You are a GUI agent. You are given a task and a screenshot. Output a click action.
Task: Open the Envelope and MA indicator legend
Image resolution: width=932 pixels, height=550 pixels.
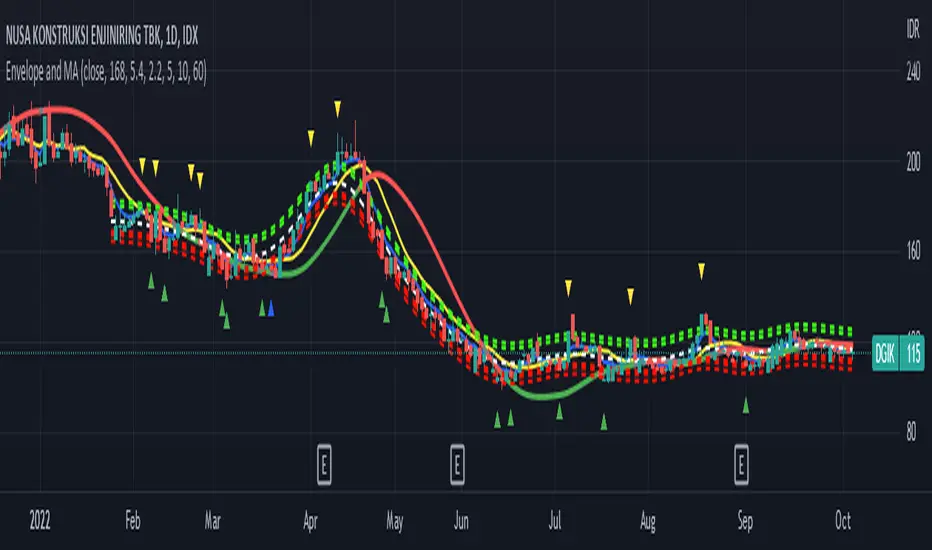click(106, 73)
